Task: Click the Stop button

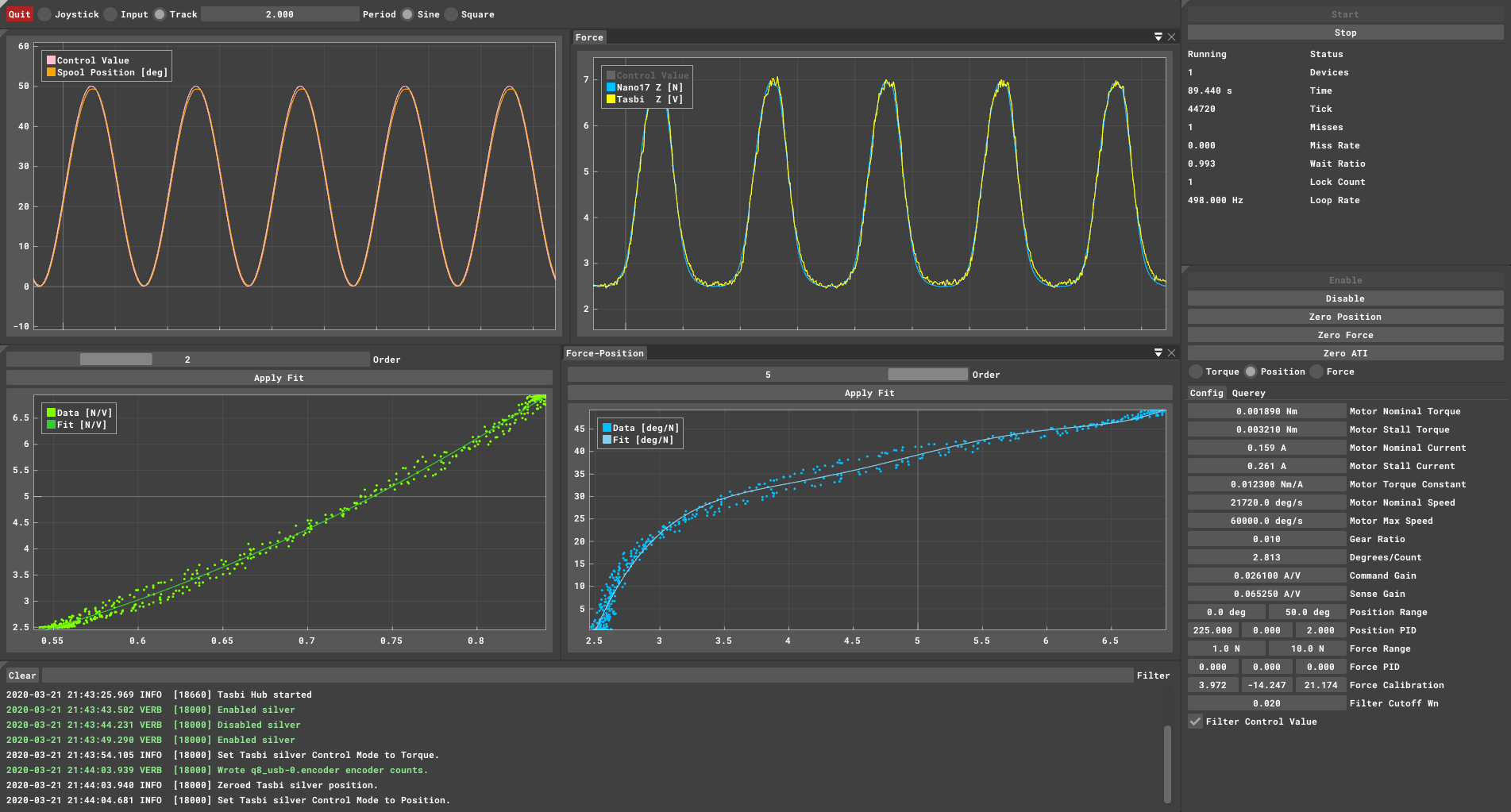Action: pos(1345,33)
